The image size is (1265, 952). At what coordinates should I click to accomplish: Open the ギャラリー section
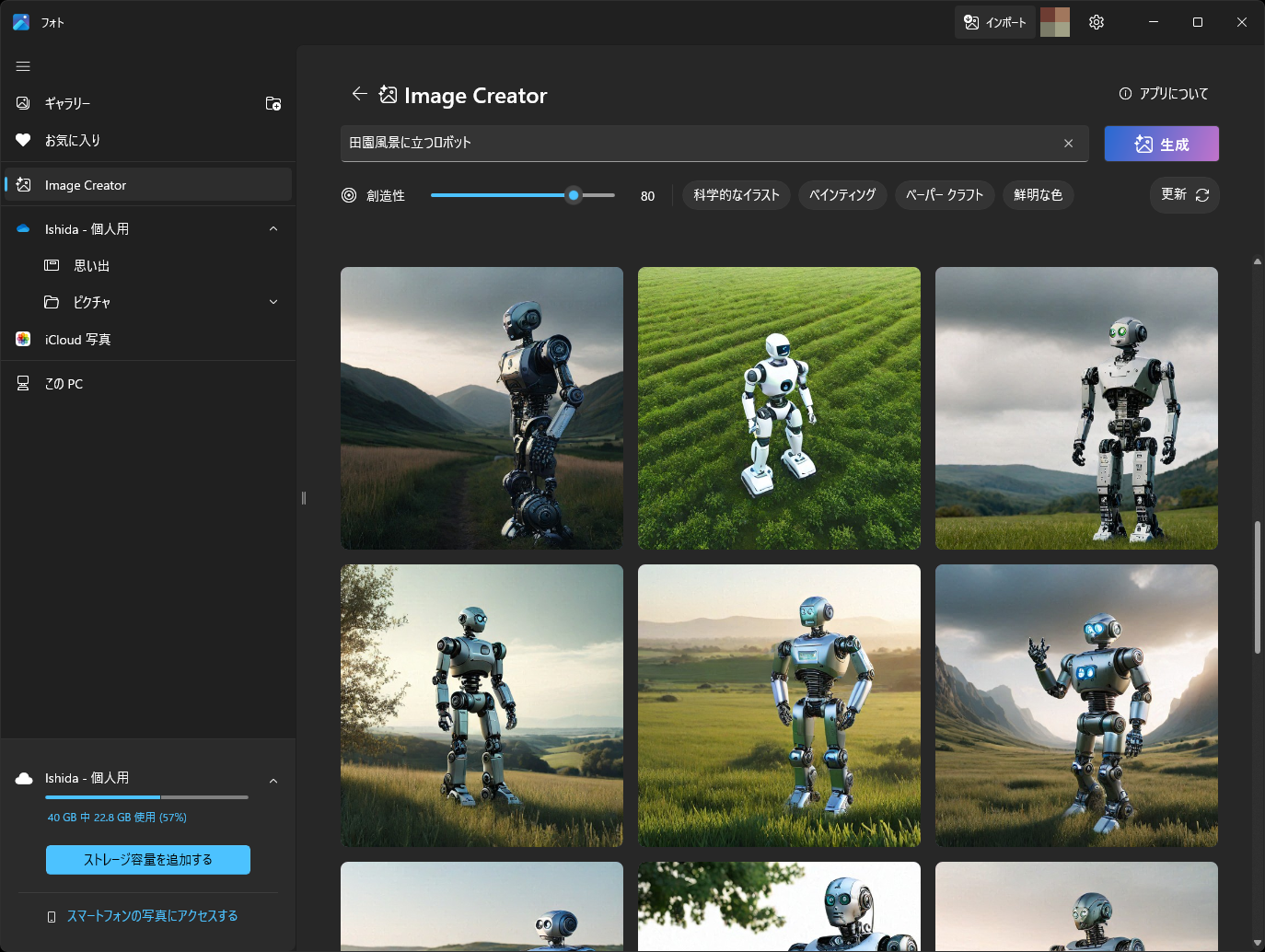coord(68,103)
